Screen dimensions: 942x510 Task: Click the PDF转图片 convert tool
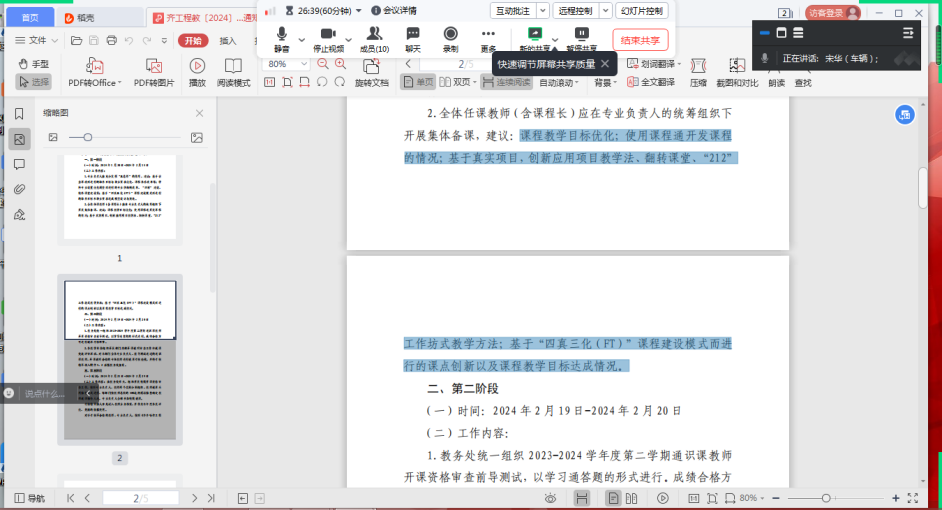click(154, 73)
